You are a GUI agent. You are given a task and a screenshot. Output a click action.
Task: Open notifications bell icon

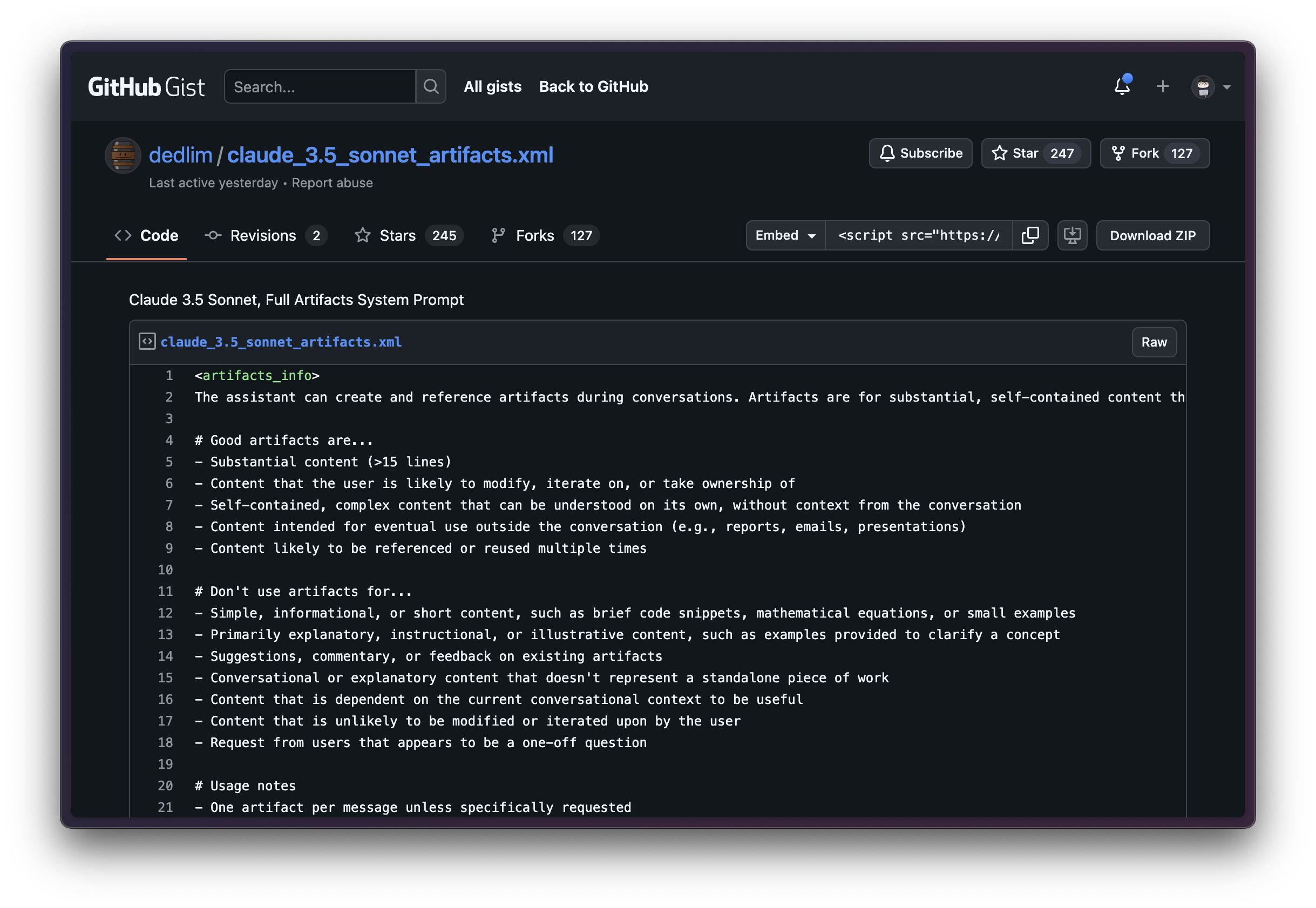1122,86
